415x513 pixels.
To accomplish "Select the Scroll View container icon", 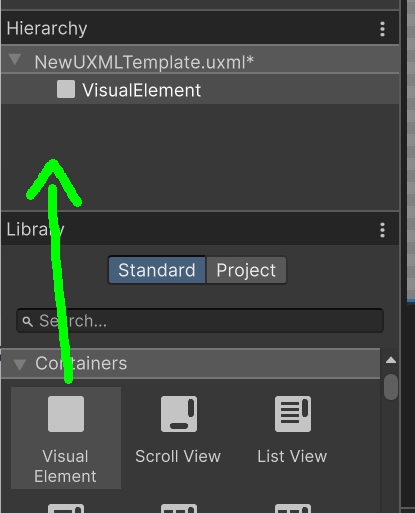I will tap(179, 414).
